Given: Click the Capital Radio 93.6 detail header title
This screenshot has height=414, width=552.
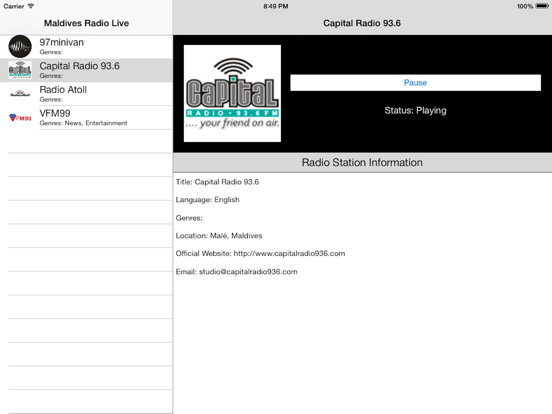Looking at the screenshot, I should 362,23.
